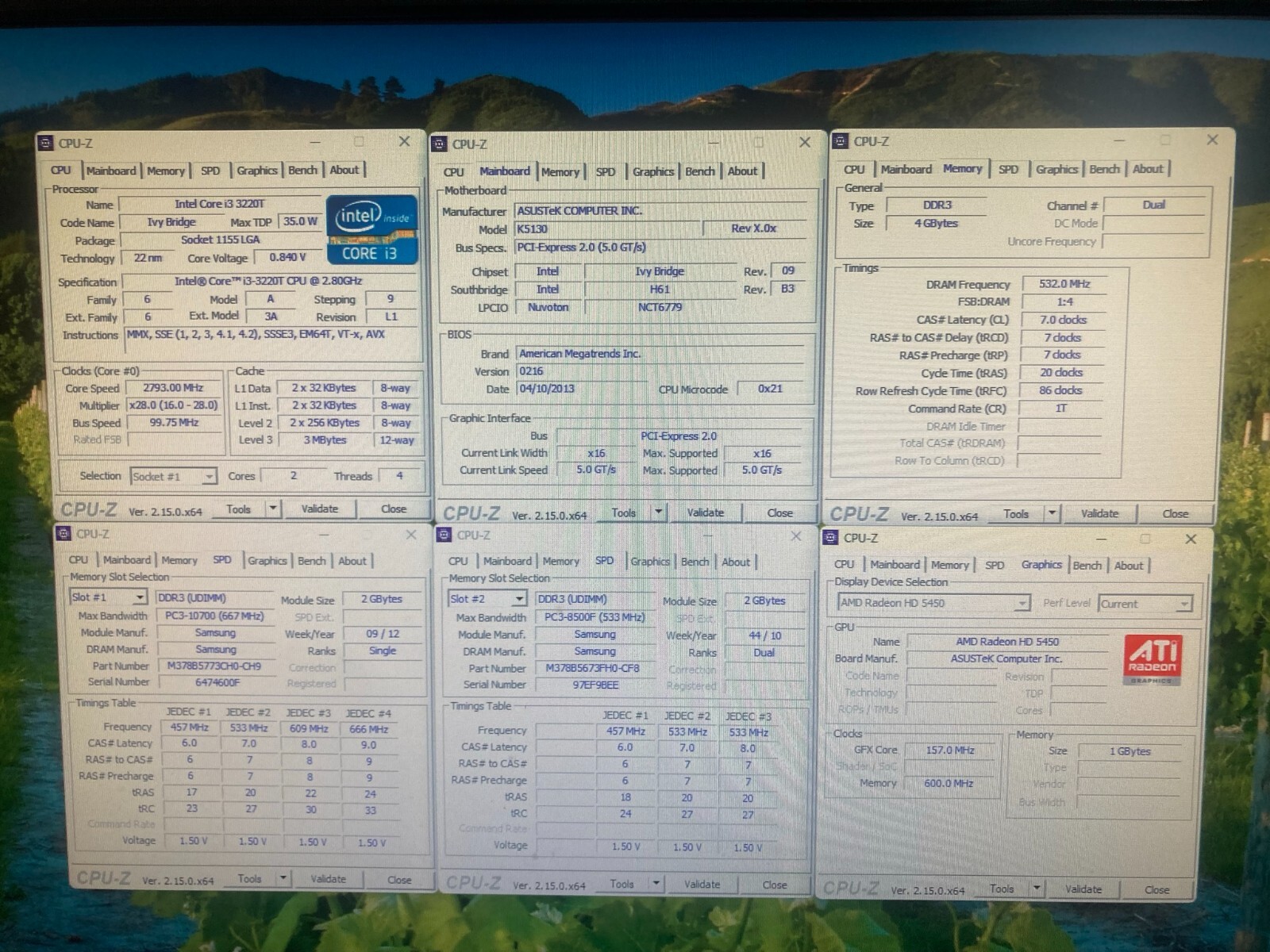This screenshot has height=952, width=1270.
Task: Click the Part Number M378B5773CH0-CH9 field
Action: click(x=214, y=666)
